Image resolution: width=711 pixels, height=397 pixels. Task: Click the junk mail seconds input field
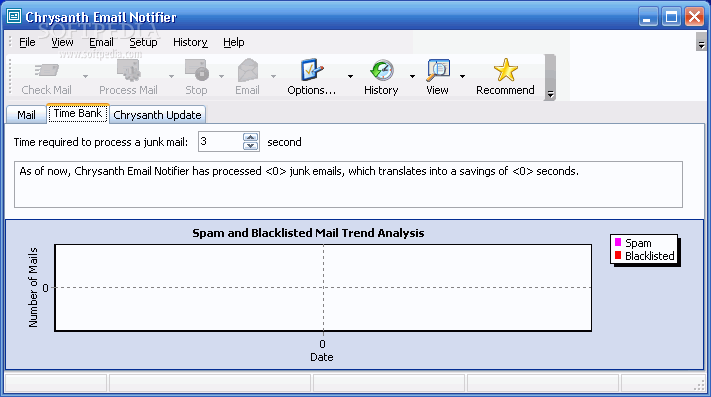pyautogui.click(x=220, y=141)
